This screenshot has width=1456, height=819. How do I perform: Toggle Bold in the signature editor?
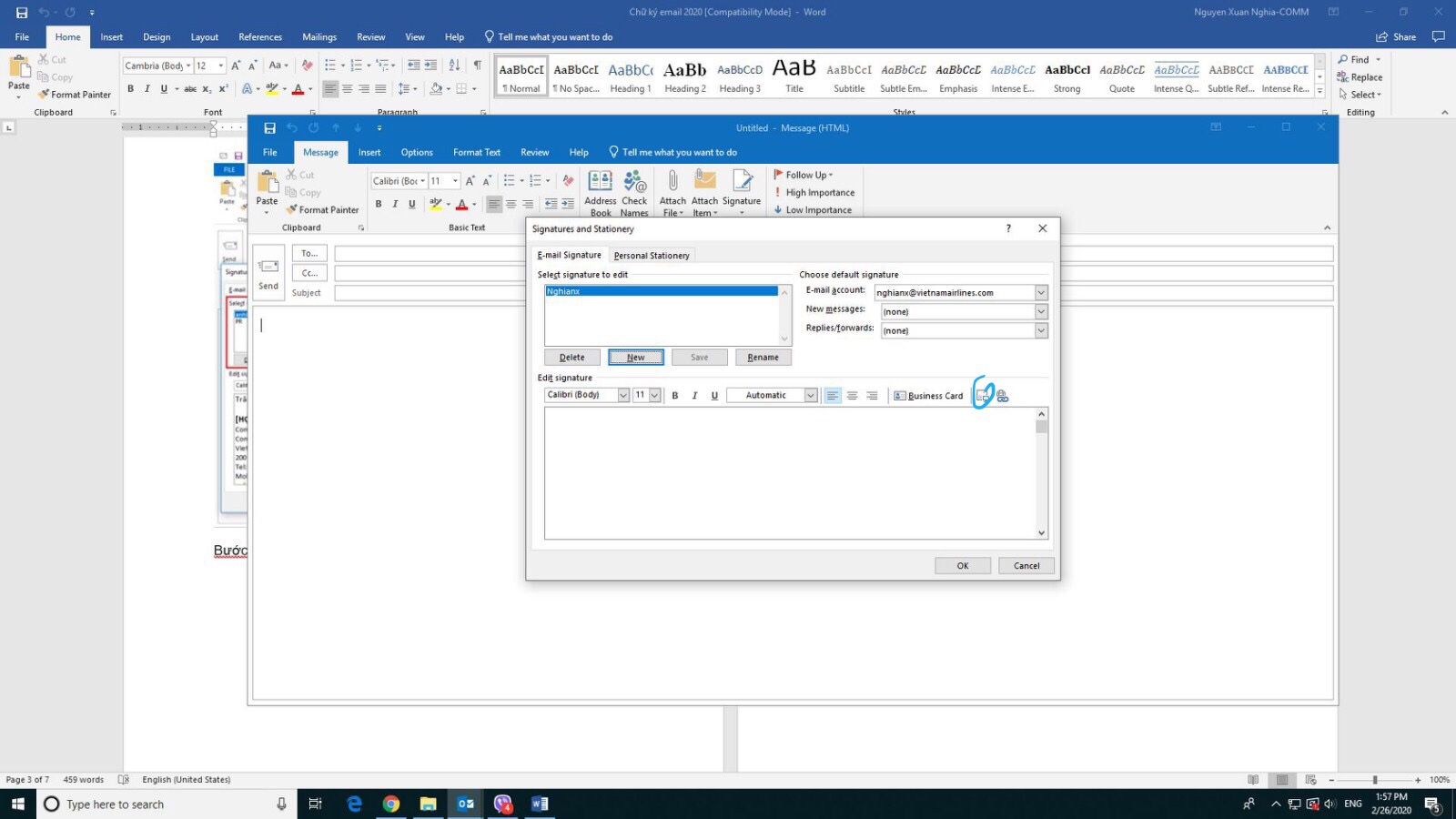pos(674,395)
